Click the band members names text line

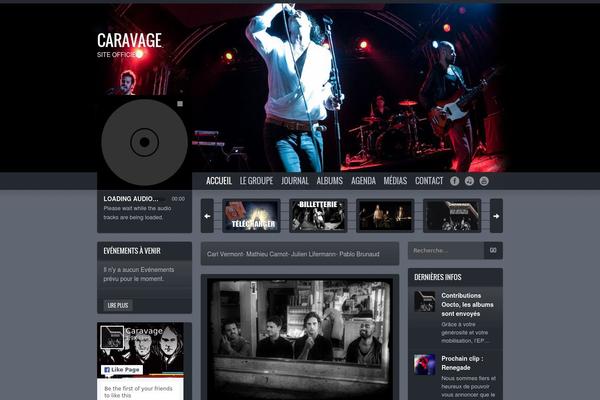click(x=293, y=254)
